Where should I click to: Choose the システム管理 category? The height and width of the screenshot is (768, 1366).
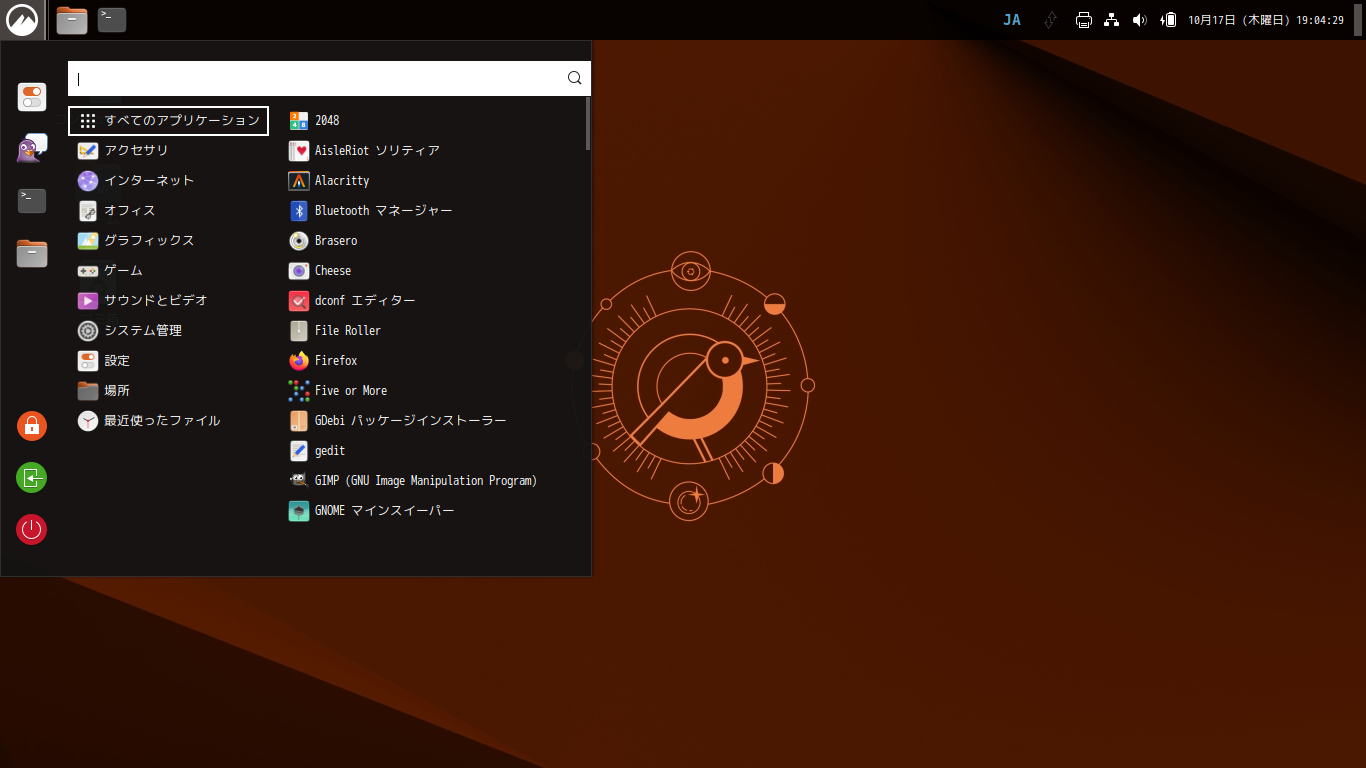click(x=143, y=331)
